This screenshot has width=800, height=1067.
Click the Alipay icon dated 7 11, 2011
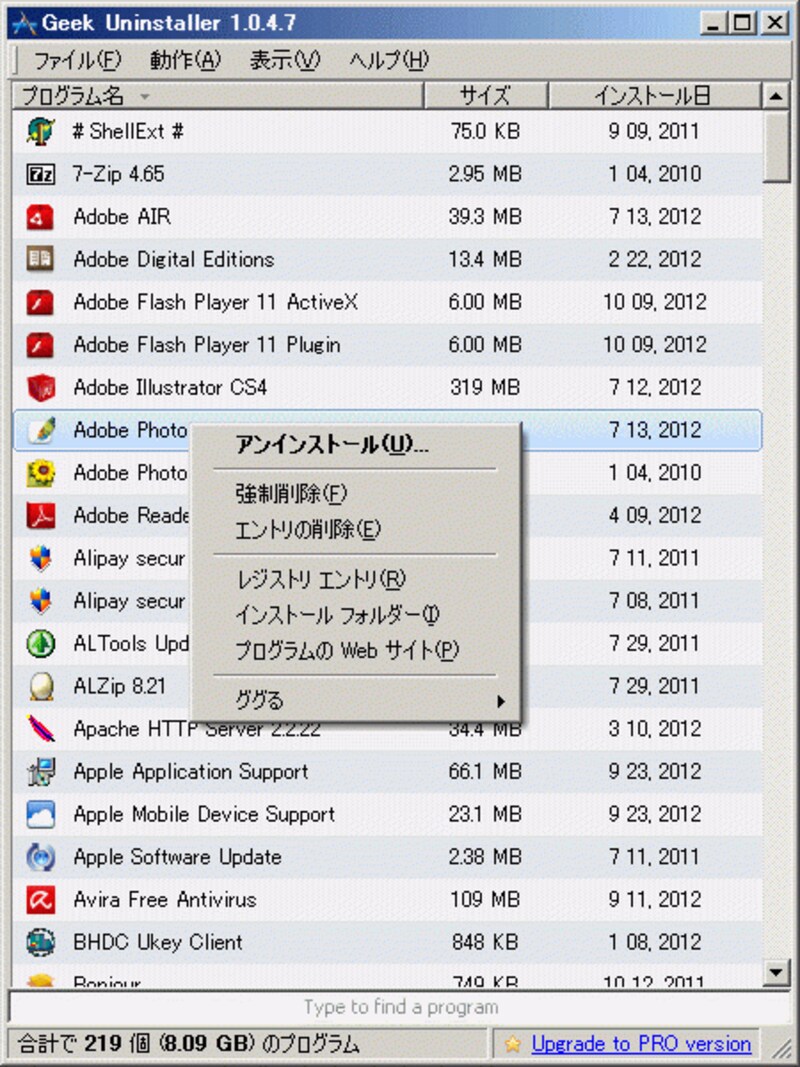point(40,559)
